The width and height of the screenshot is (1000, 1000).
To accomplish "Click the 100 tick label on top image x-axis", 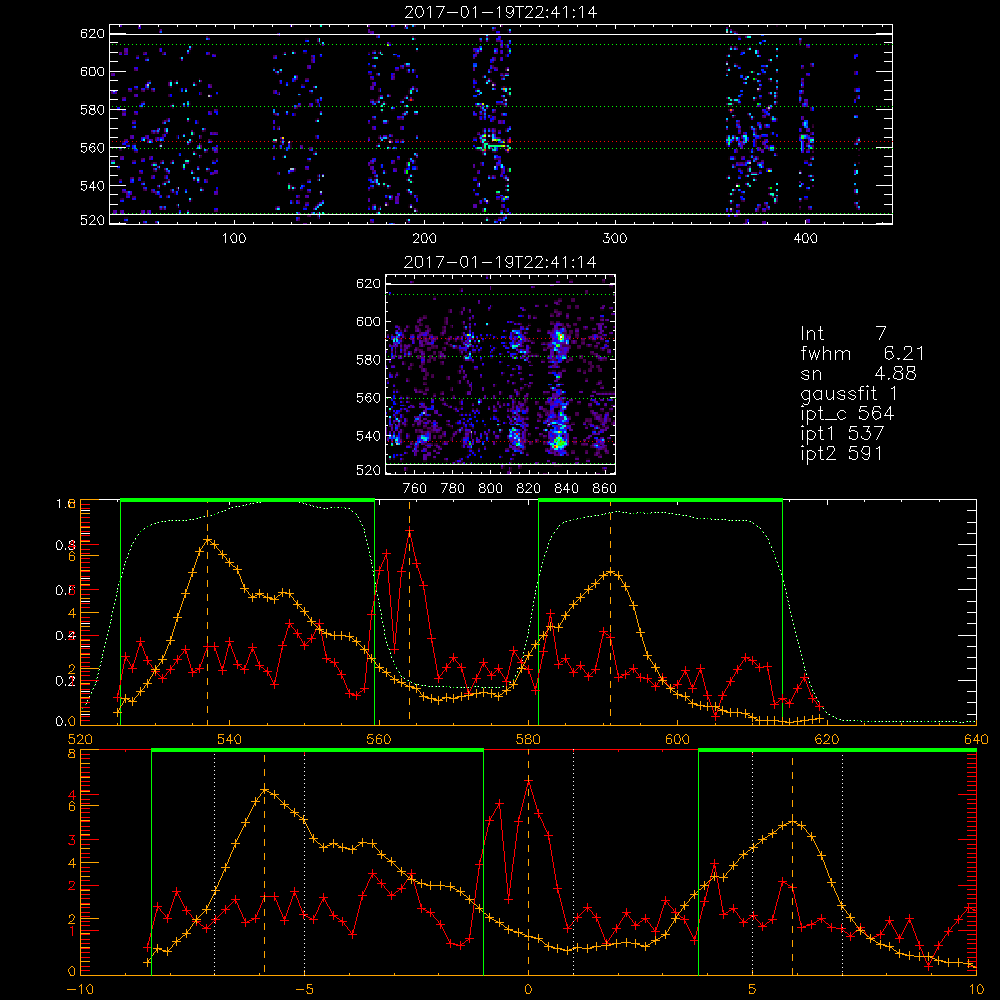I will (x=234, y=239).
